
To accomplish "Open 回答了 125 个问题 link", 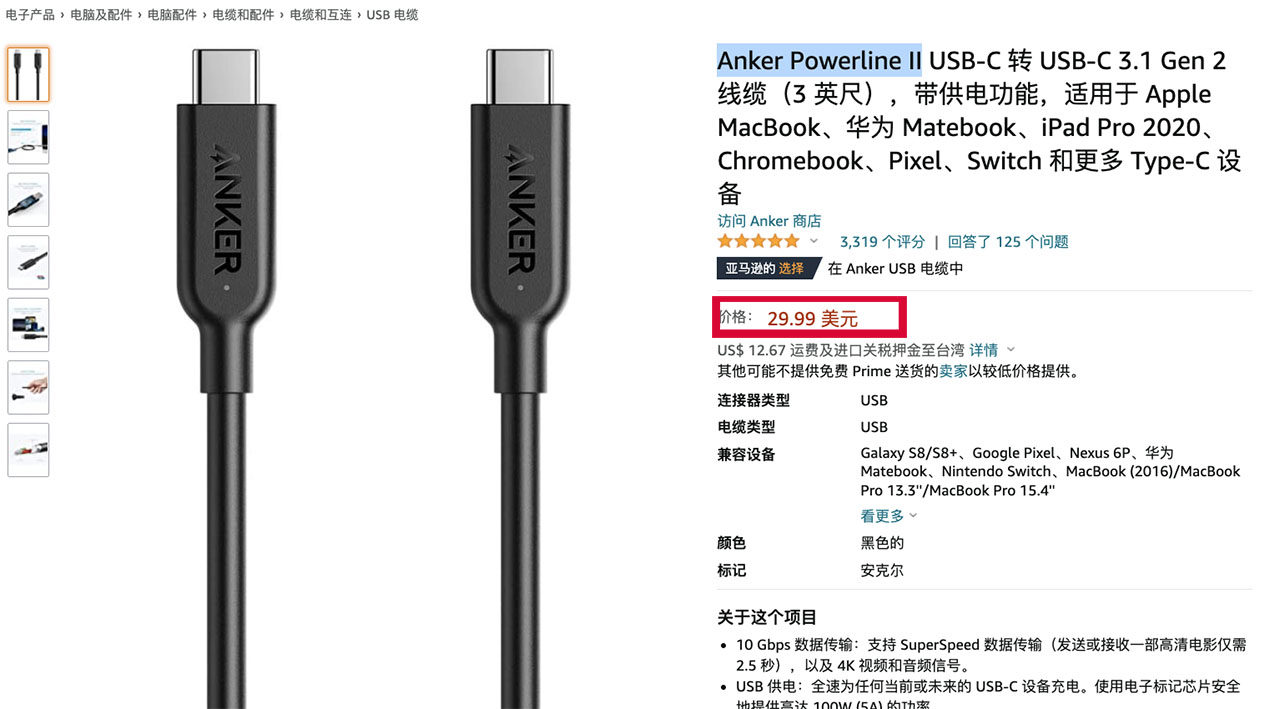I will click(1008, 242).
